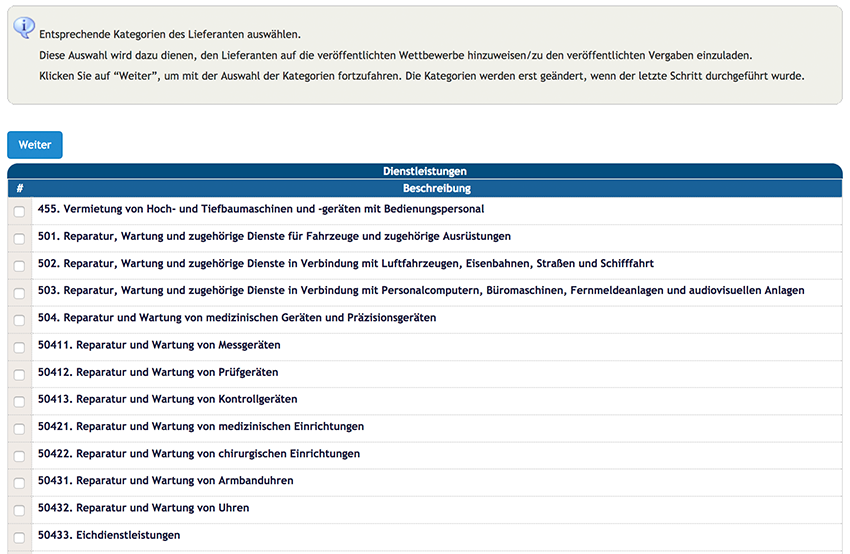The height and width of the screenshot is (554, 850).
Task: Tick 50422 chirurgischen Einrichtungen checkbox
Action: pyautogui.click(x=20, y=456)
